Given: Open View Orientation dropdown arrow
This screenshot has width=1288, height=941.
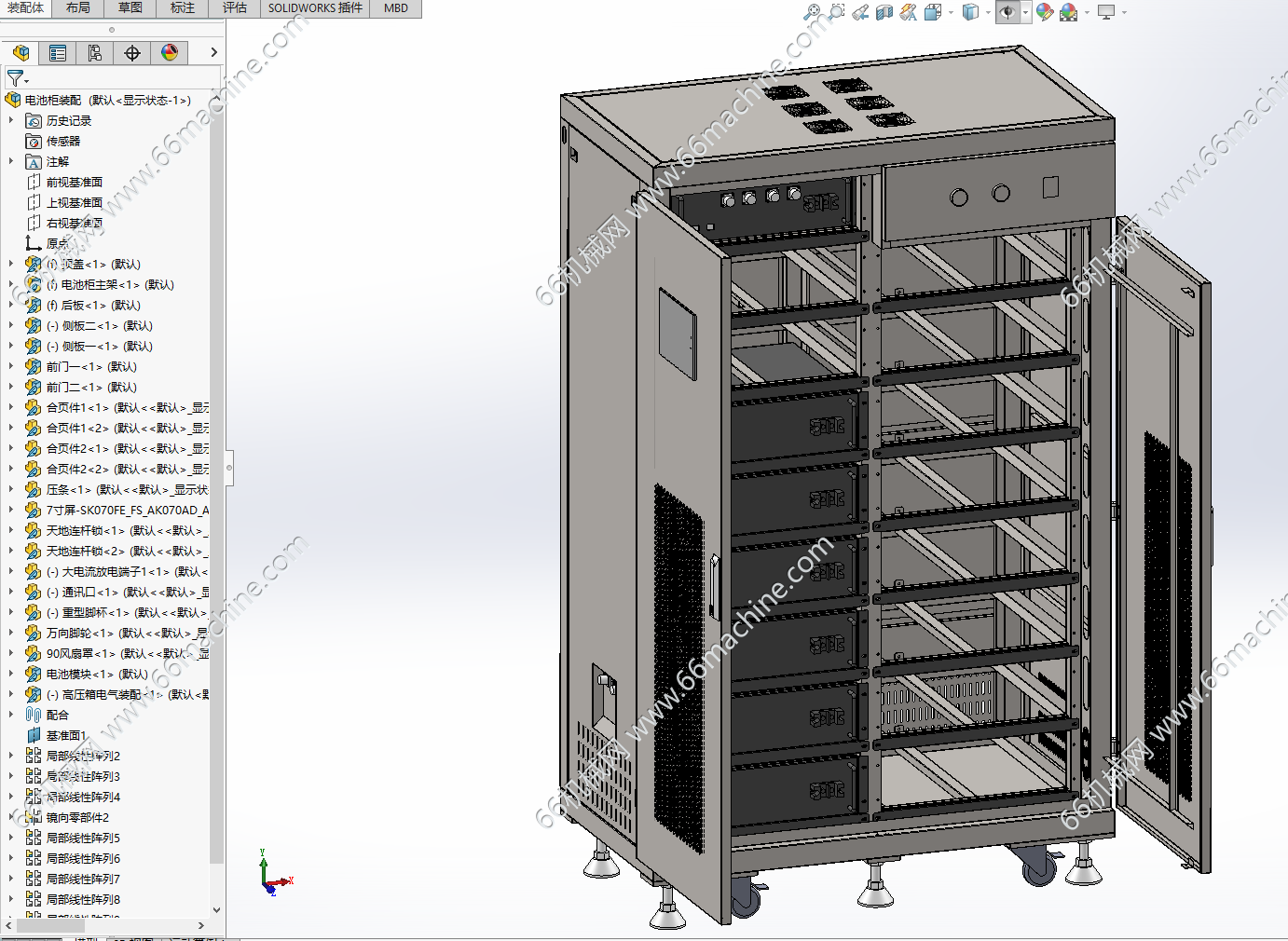Looking at the screenshot, I should (x=951, y=13).
